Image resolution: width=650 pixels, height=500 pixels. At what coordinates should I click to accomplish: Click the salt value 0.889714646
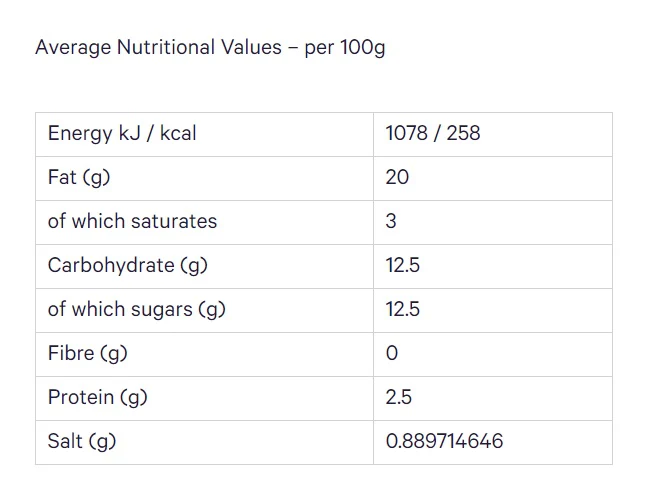pos(444,441)
